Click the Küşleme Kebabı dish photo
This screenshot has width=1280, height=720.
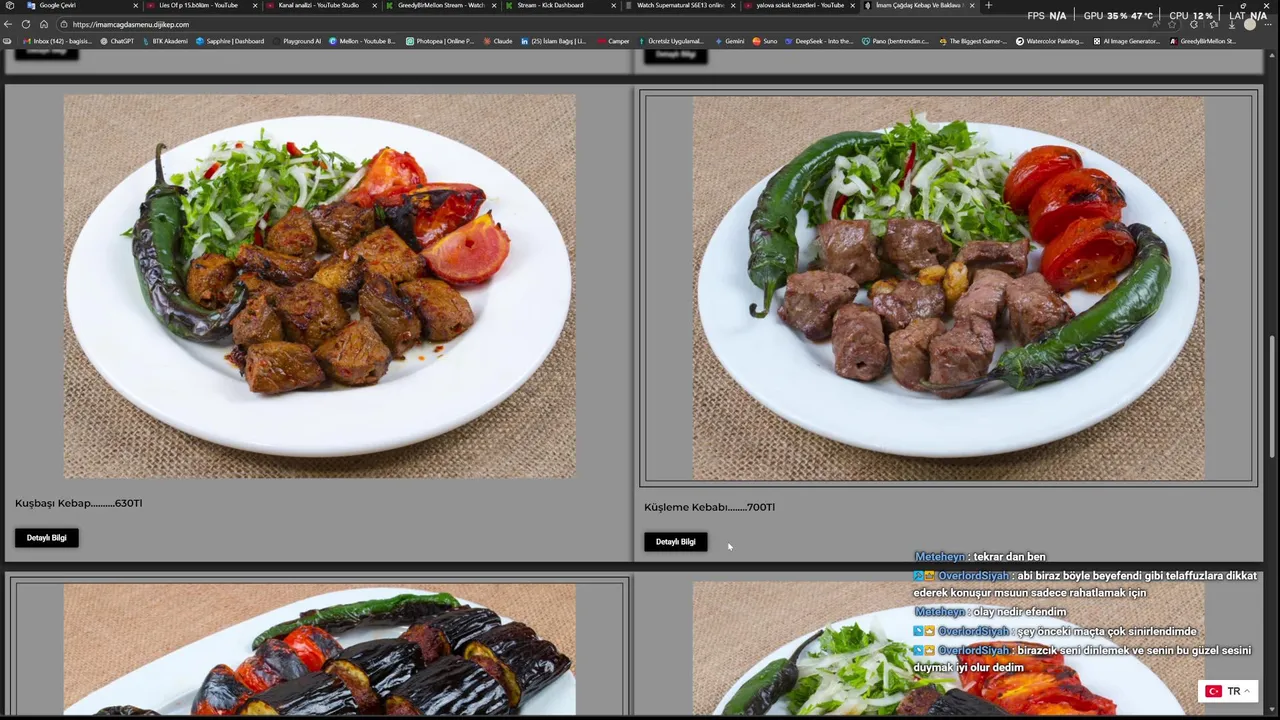[x=948, y=288]
